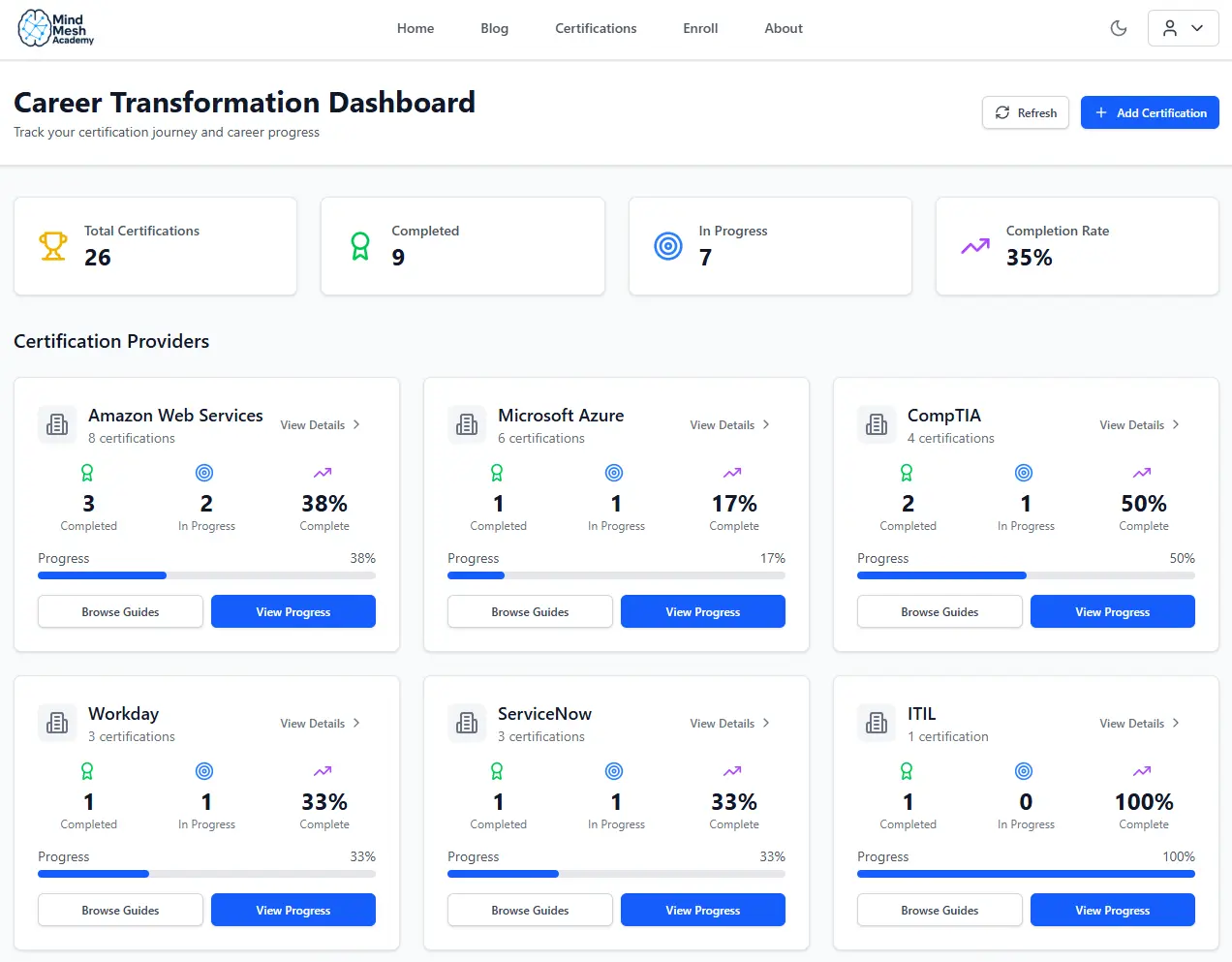The image size is (1232, 962).
Task: View Progress for ServiceNow
Action: 703,910
